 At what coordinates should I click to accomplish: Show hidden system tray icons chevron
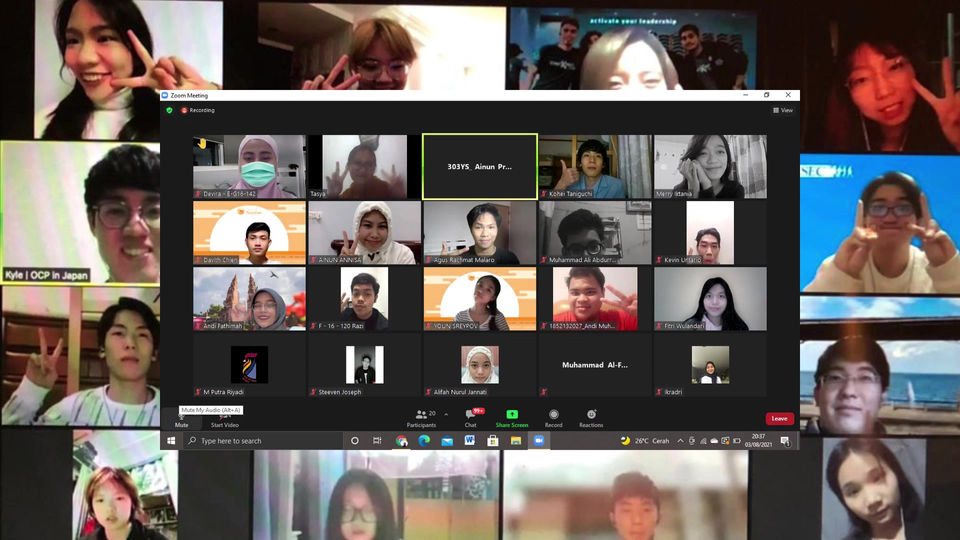(680, 441)
